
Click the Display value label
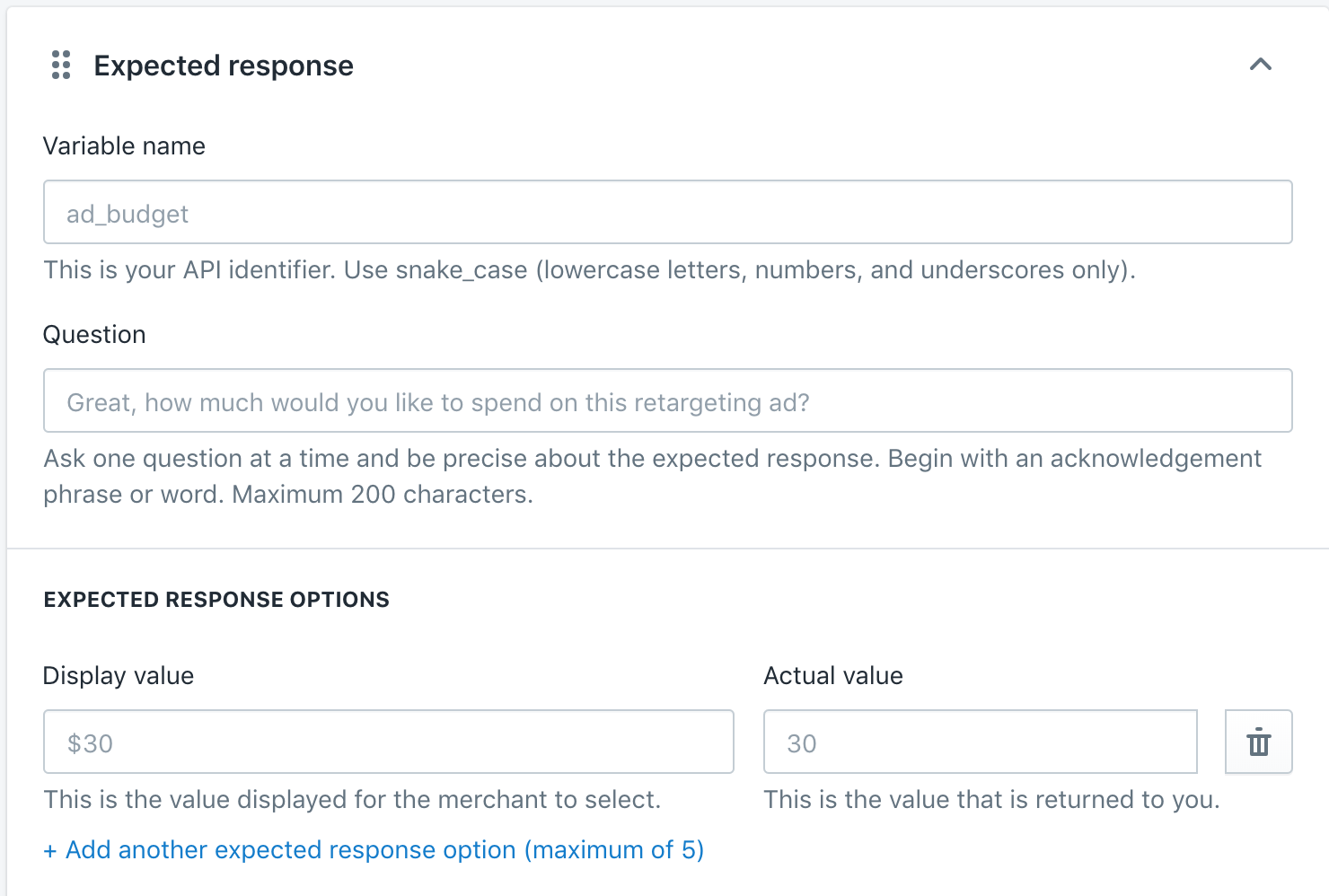[119, 676]
